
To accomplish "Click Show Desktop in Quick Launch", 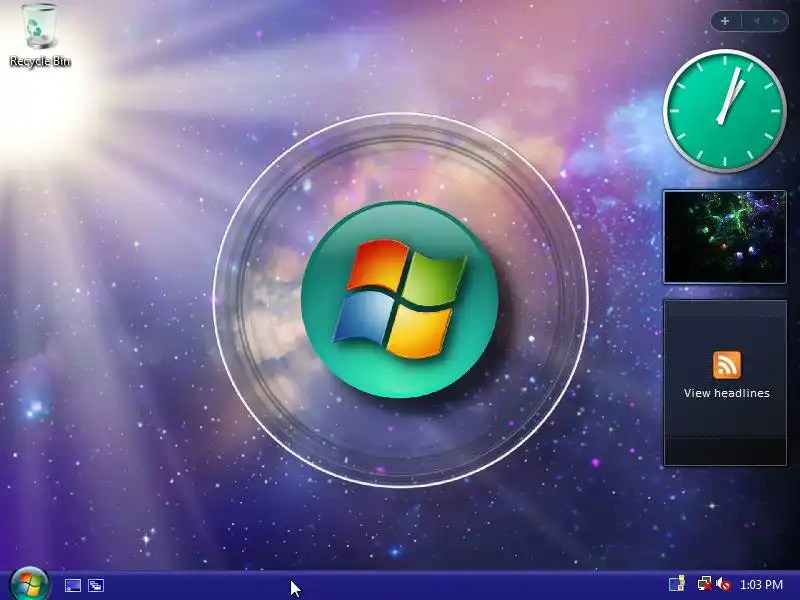I will [x=72, y=585].
